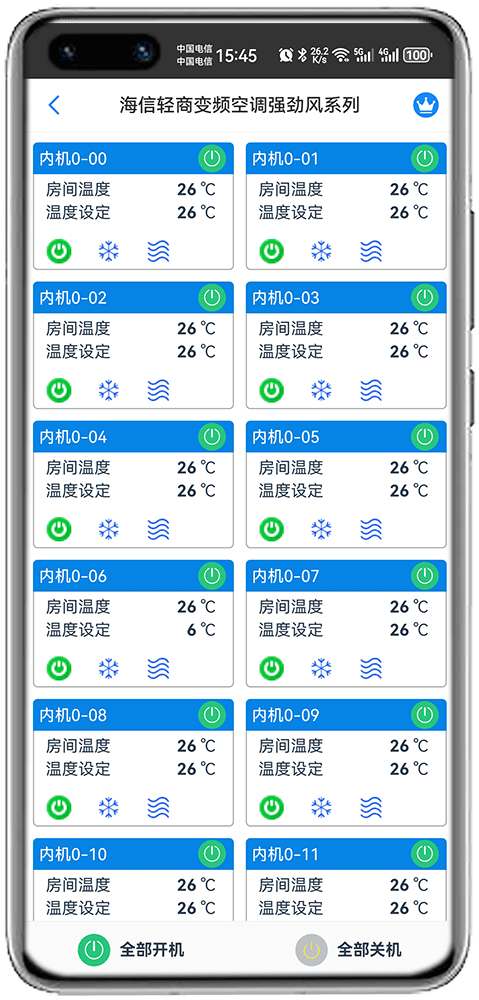Toggle header power button of 内机0-08

tap(212, 715)
